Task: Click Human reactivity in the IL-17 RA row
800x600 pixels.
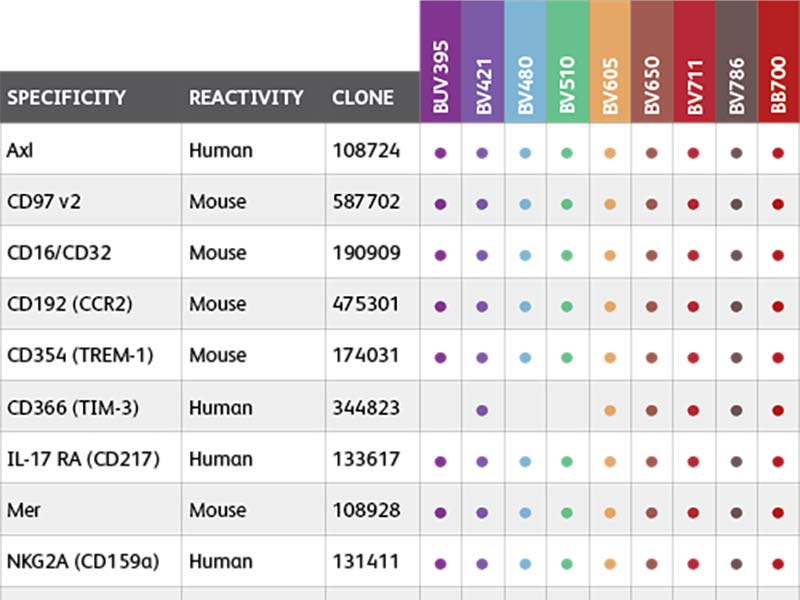Action: point(221,459)
